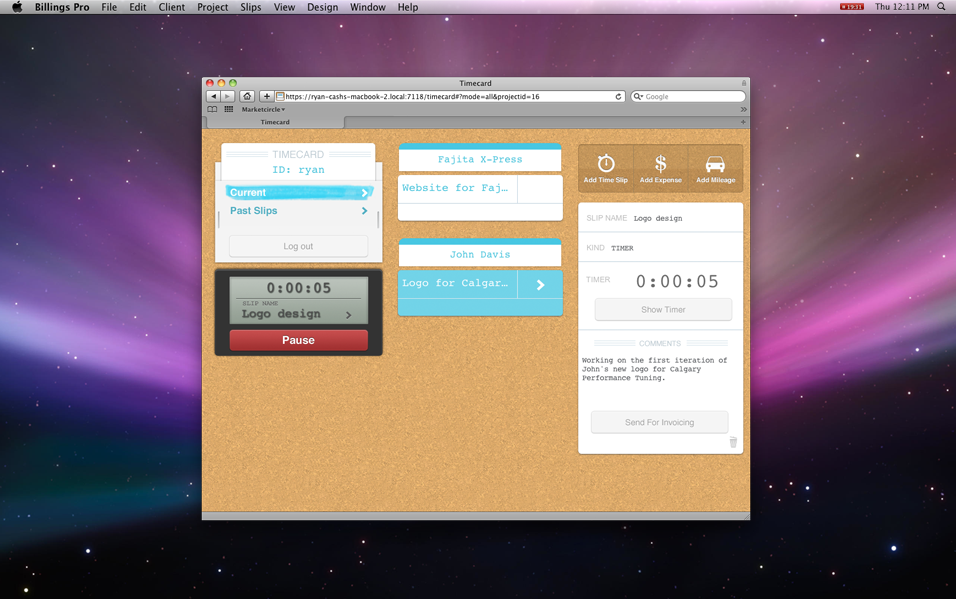The height and width of the screenshot is (599, 956).
Task: Open the bookmarks book icon
Action: point(212,109)
